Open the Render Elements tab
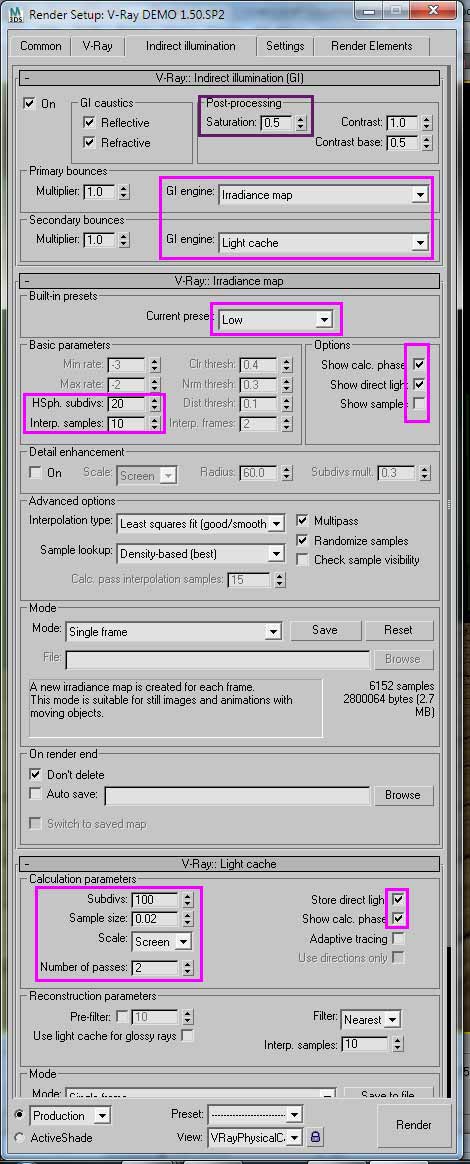 [x=371, y=46]
